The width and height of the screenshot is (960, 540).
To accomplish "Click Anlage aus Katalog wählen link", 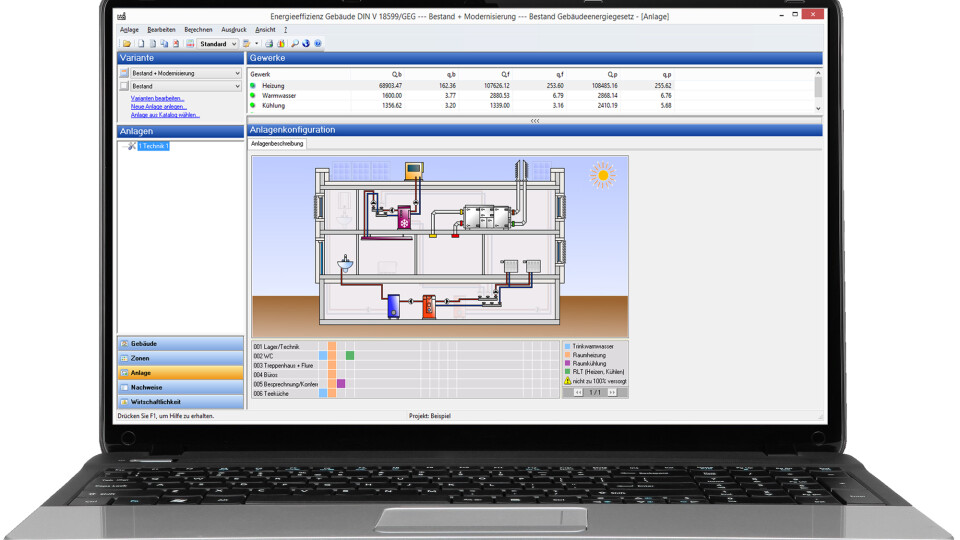I will (x=164, y=115).
